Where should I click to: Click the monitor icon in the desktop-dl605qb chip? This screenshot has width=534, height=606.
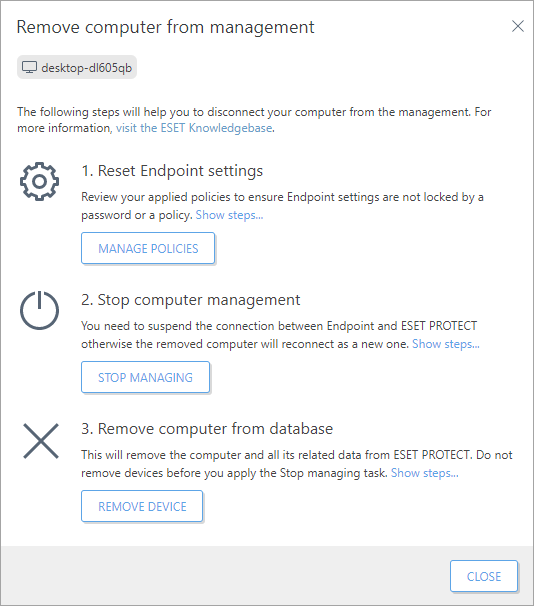(29, 67)
